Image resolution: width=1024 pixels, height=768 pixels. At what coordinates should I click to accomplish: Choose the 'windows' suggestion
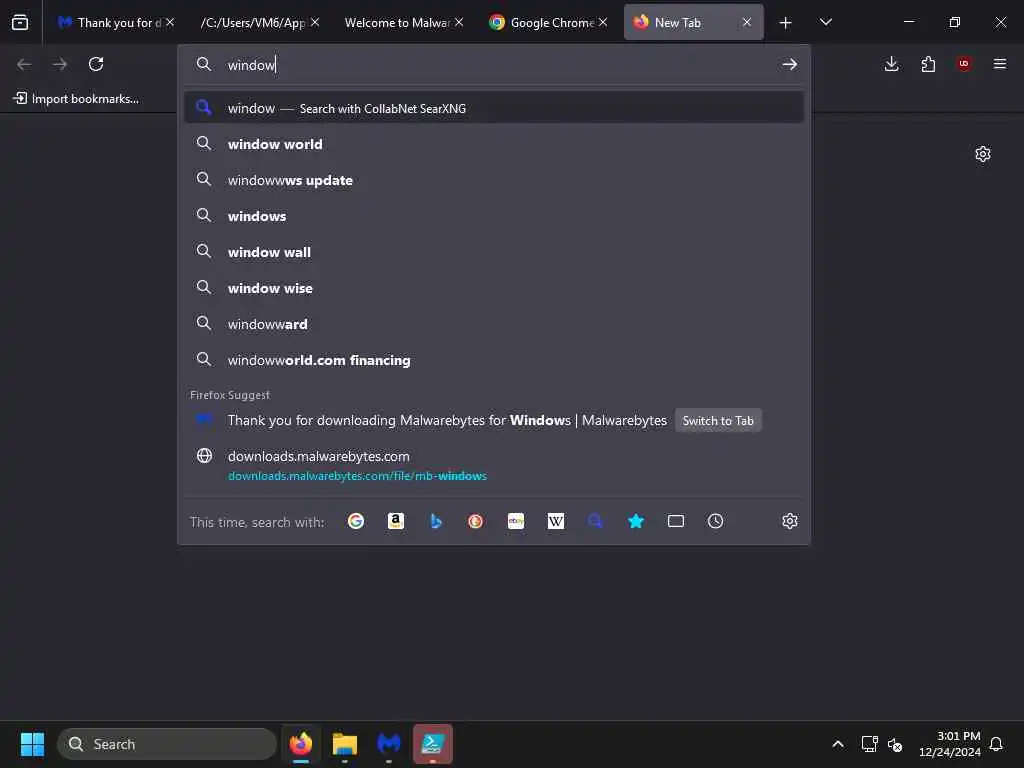point(494,216)
